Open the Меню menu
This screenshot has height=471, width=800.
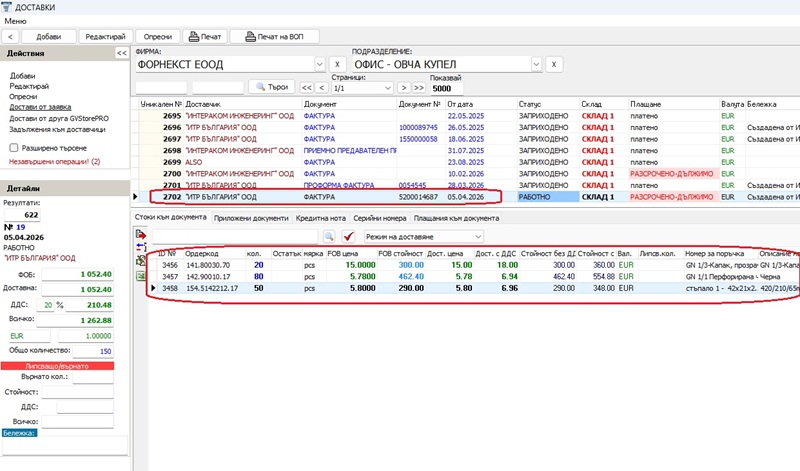click(16, 20)
